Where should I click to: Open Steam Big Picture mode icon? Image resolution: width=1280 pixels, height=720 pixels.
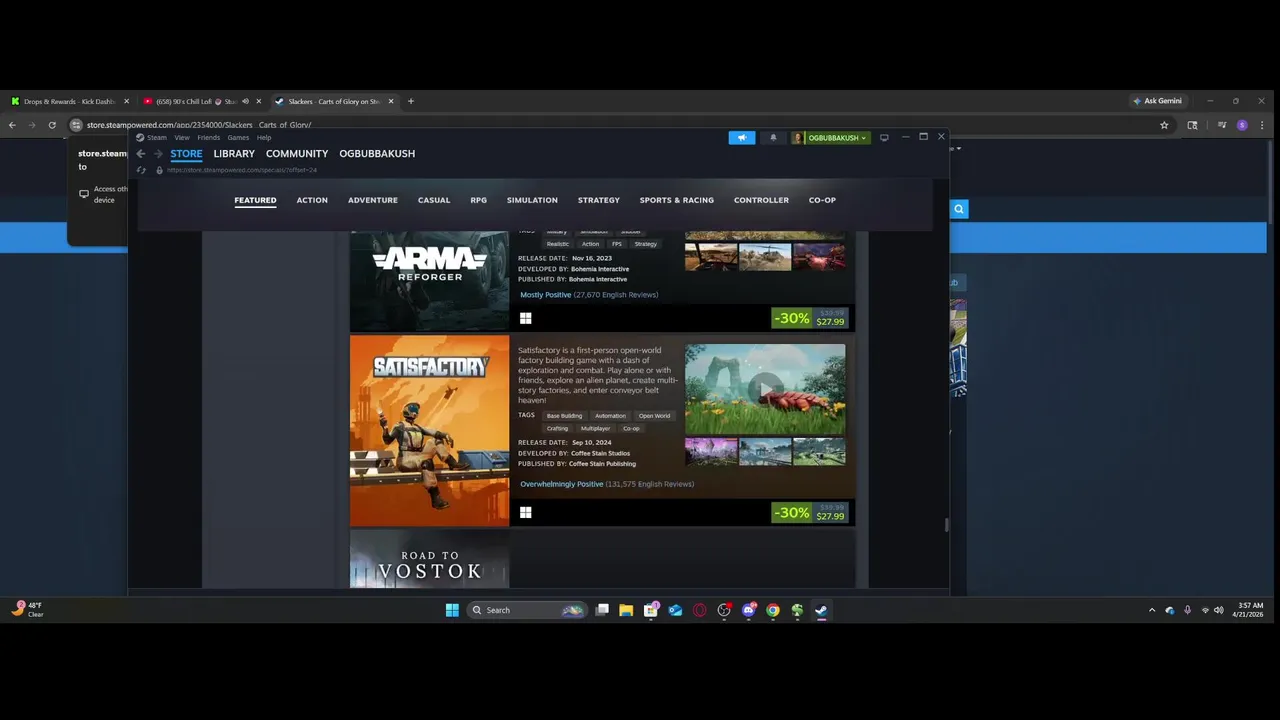pos(884,137)
